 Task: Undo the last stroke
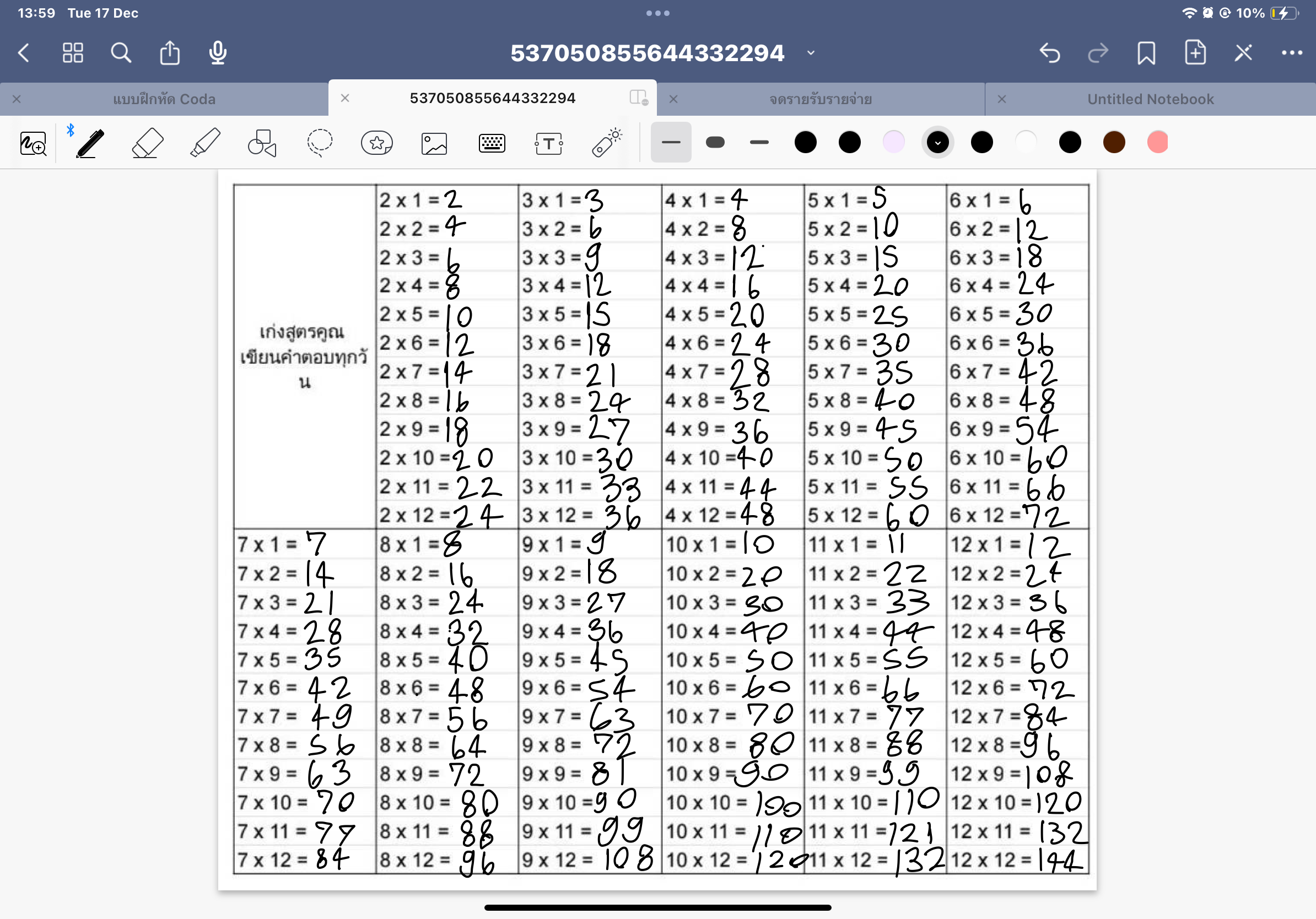click(x=1049, y=53)
